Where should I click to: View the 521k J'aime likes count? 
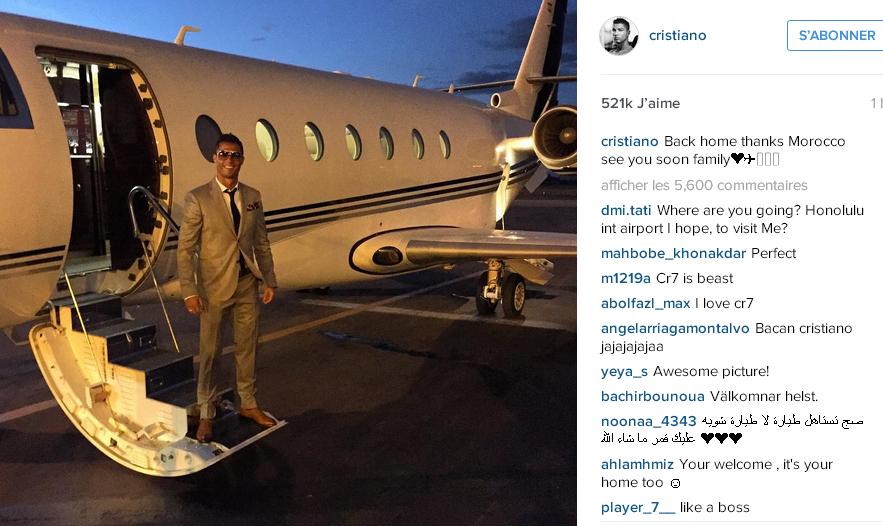point(640,103)
